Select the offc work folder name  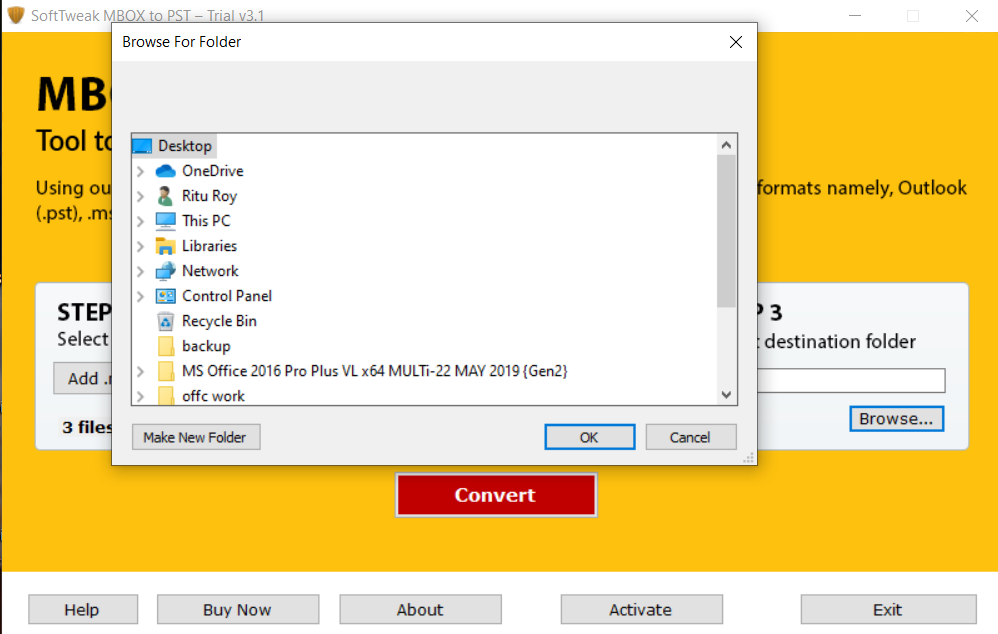(213, 396)
